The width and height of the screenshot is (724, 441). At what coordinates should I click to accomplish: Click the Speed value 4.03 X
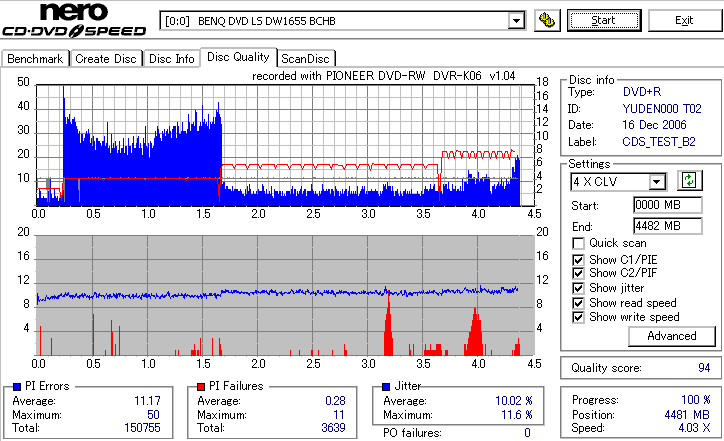pos(694,428)
